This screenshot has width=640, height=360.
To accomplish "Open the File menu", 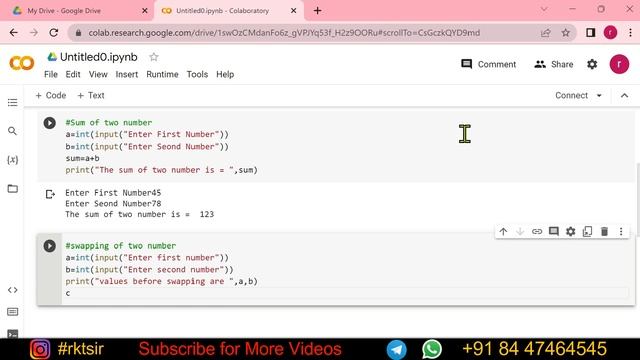I will pos(51,74).
